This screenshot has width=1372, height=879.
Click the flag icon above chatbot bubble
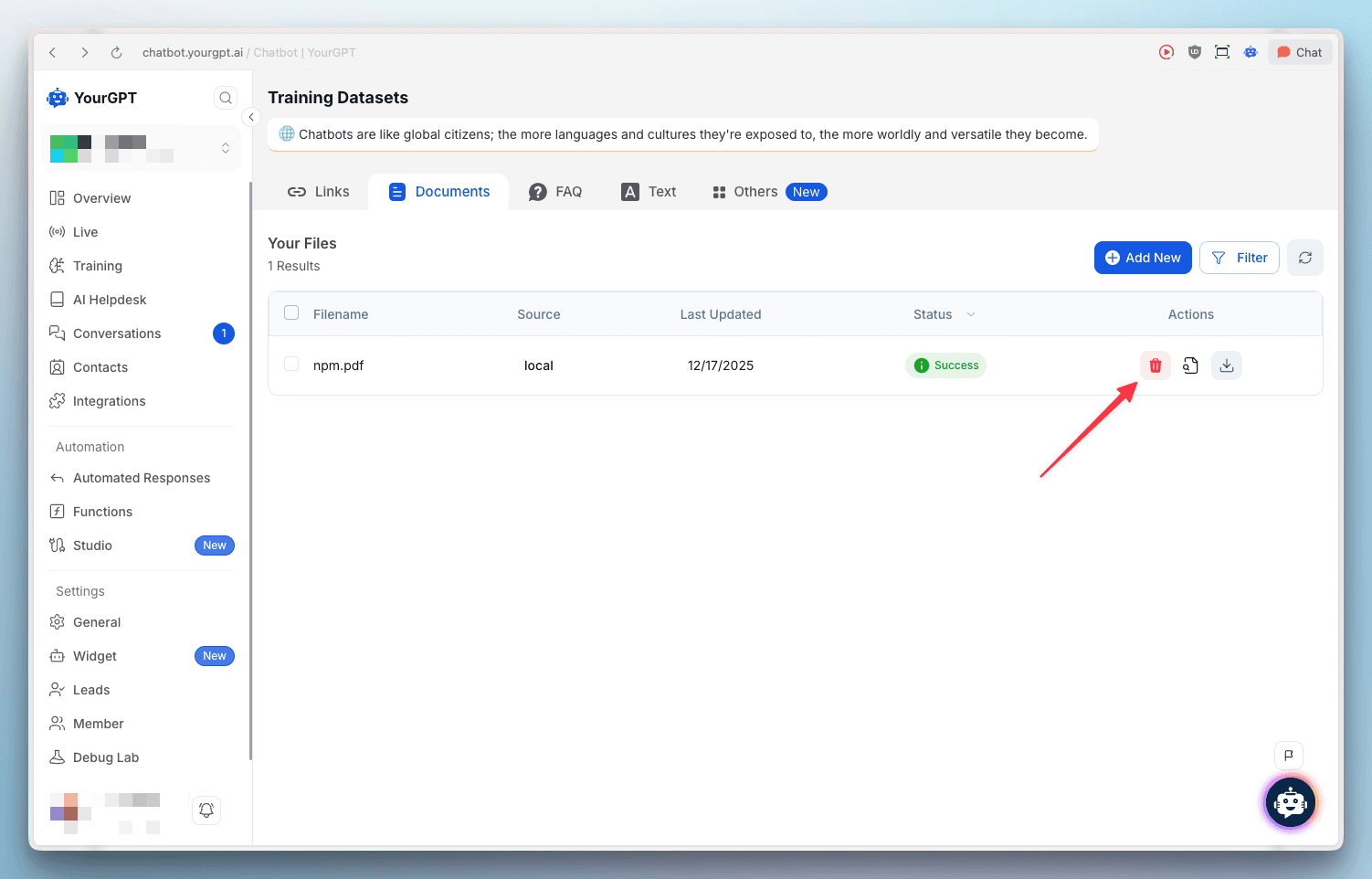(x=1288, y=756)
